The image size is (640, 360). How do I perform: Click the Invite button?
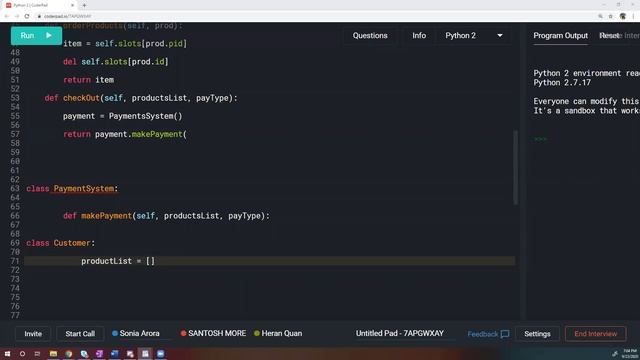point(33,333)
